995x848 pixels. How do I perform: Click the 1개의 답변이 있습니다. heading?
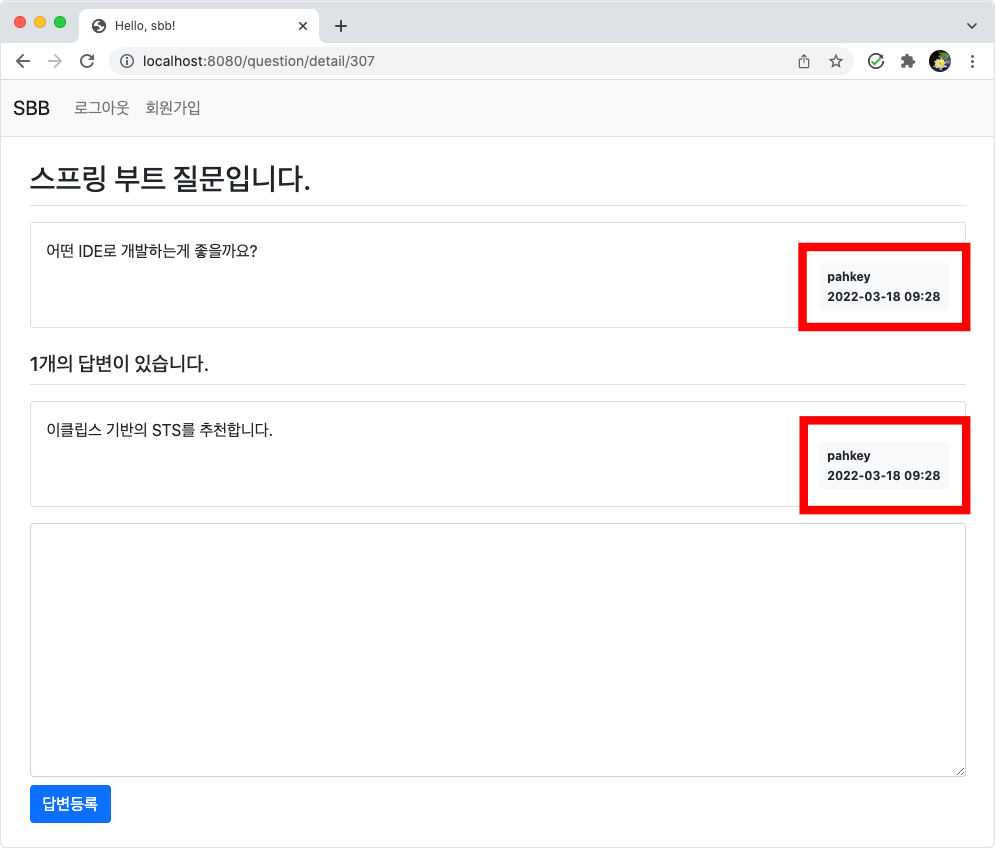(119, 364)
